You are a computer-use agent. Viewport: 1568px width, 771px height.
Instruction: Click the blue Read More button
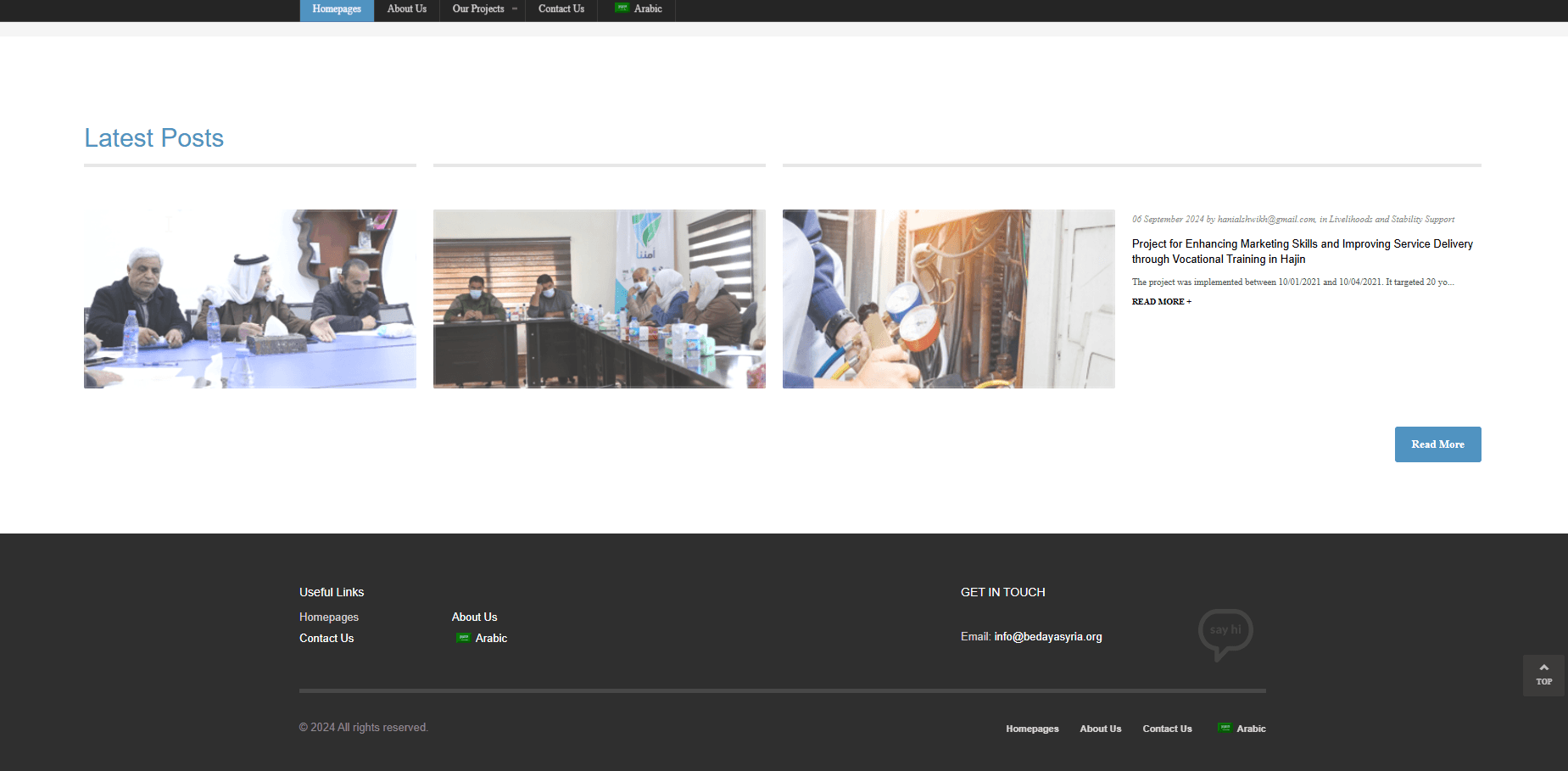[1438, 444]
